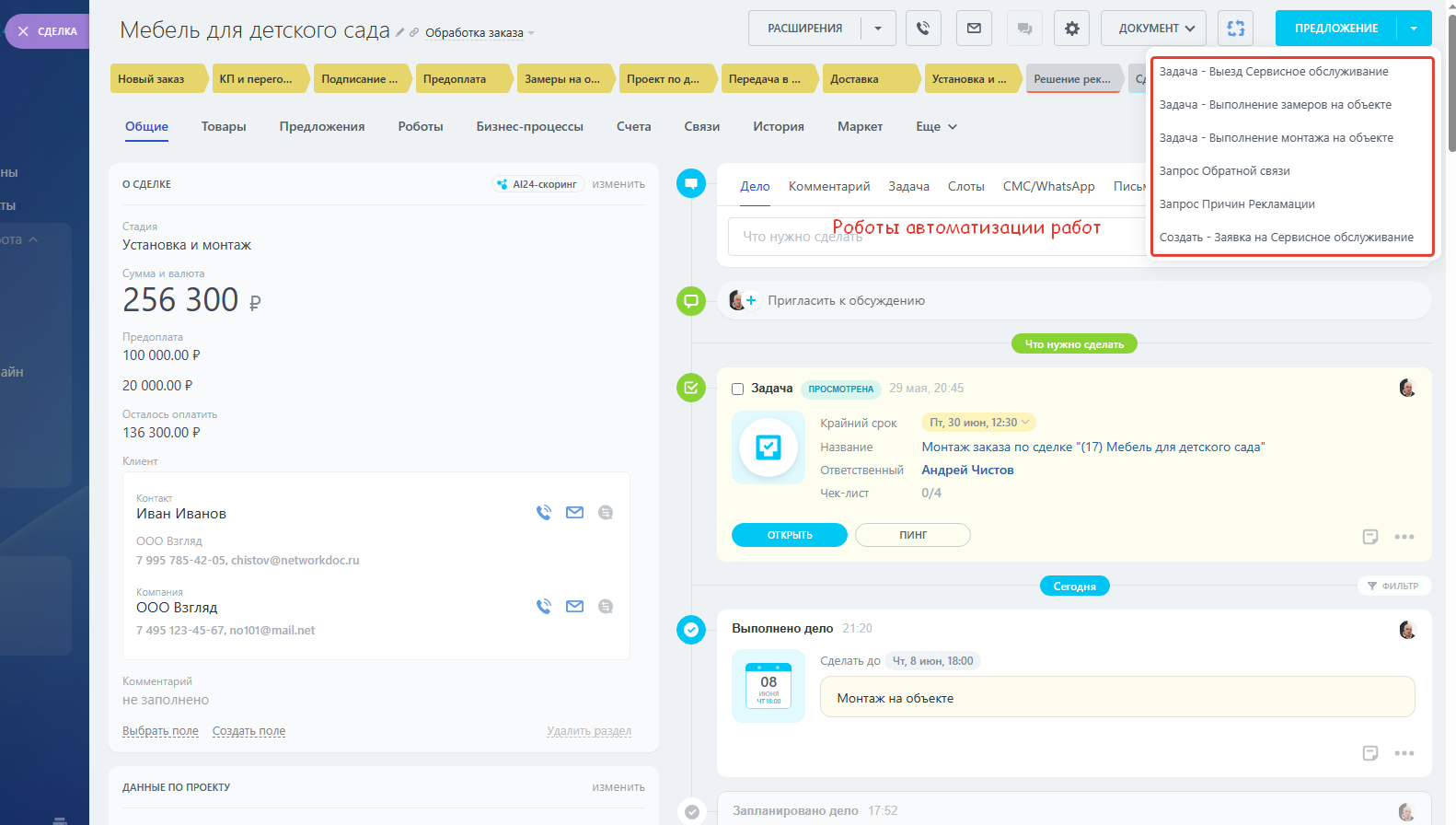The height and width of the screenshot is (825, 1456).
Task: Open the РАСШИРЕНИЯ dropdown arrow
Action: [878, 29]
